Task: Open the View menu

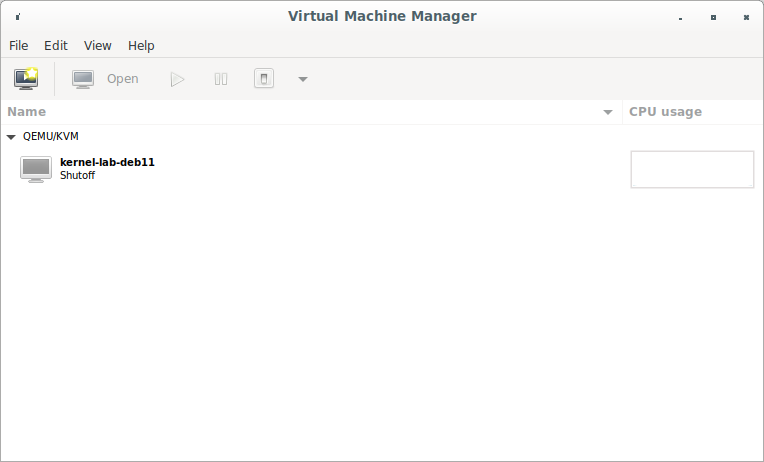Action: 97,45
